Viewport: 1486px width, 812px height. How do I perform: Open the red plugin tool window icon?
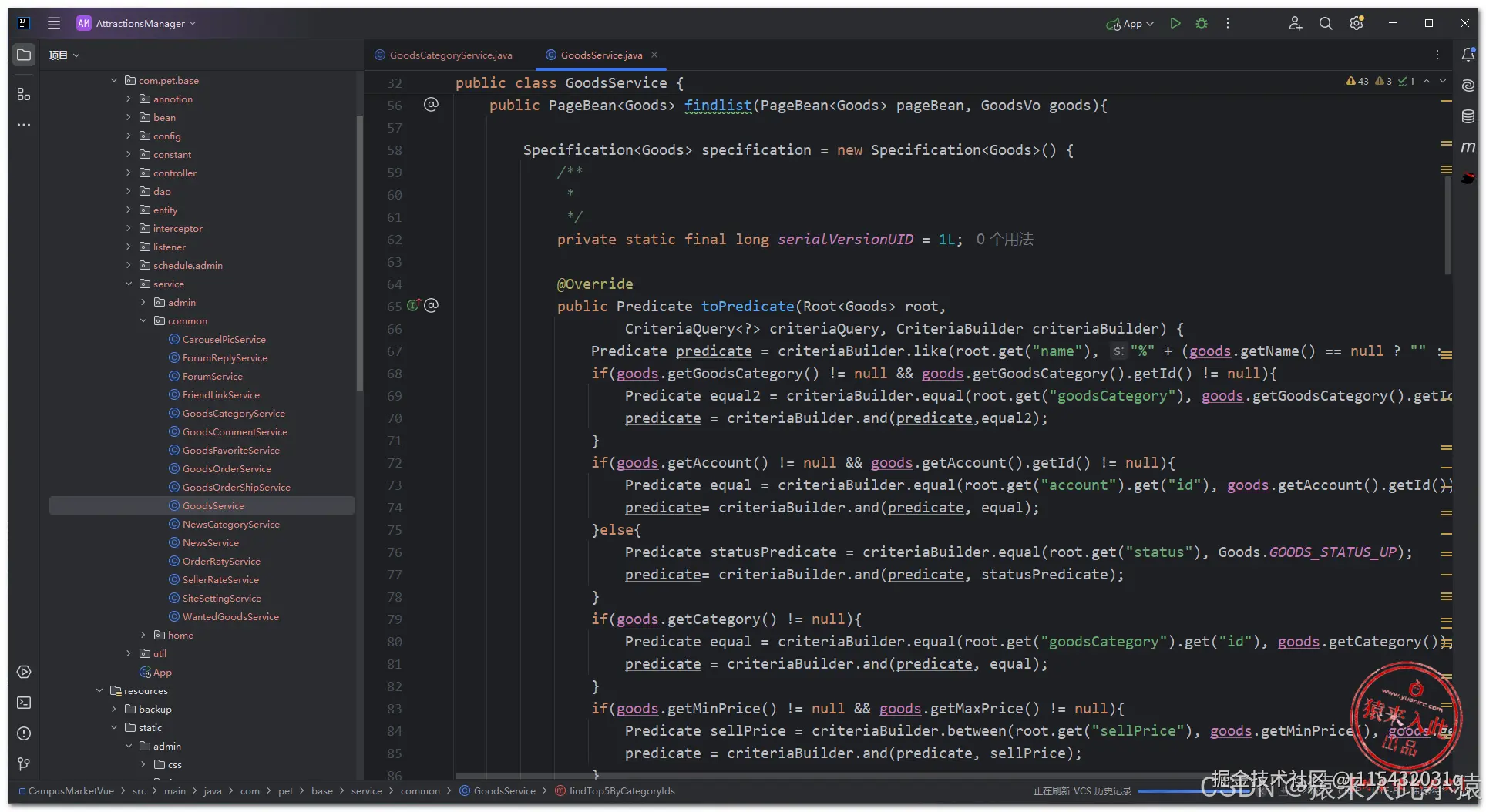click(1468, 178)
